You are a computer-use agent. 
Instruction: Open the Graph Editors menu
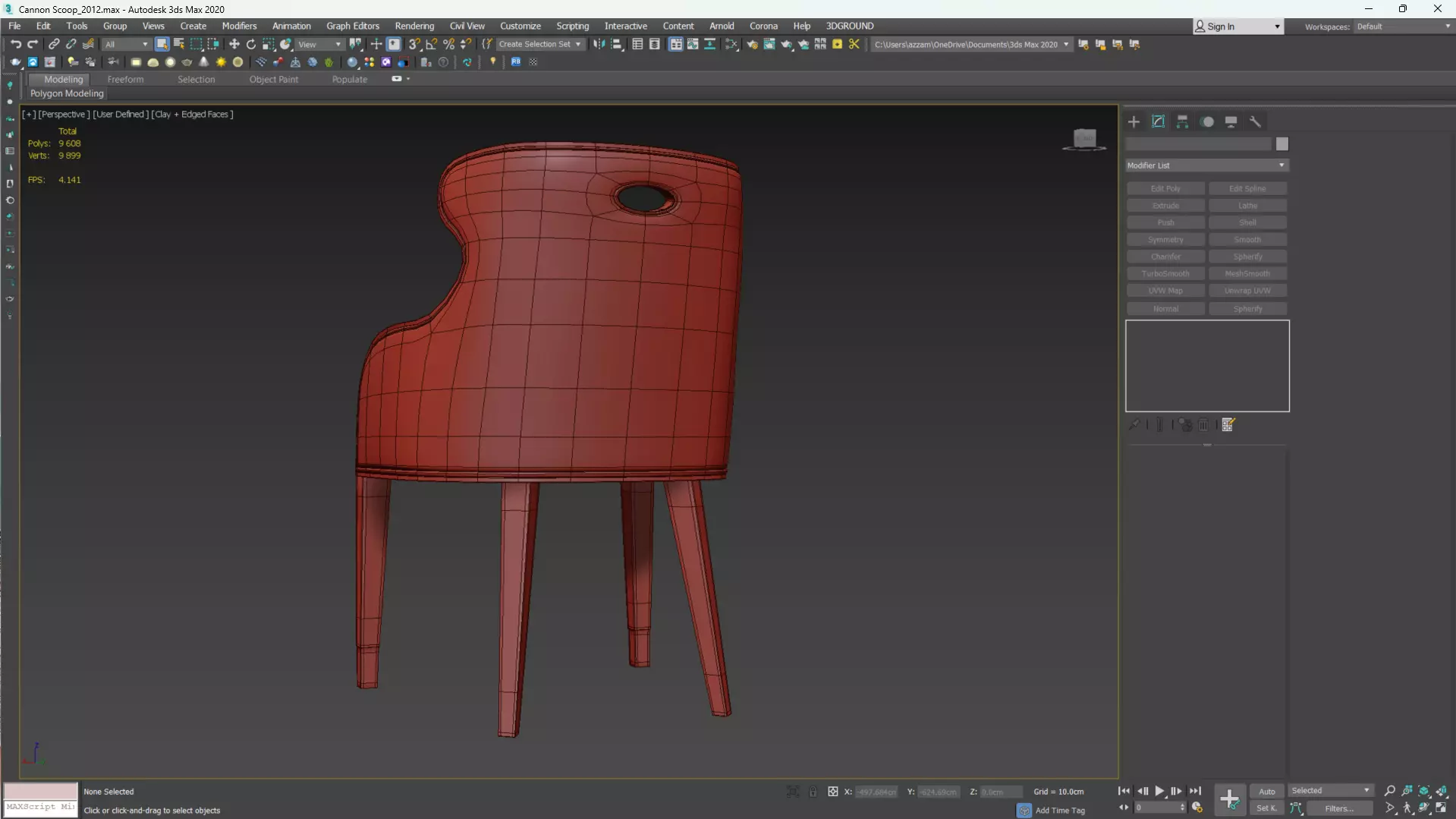pyautogui.click(x=352, y=26)
